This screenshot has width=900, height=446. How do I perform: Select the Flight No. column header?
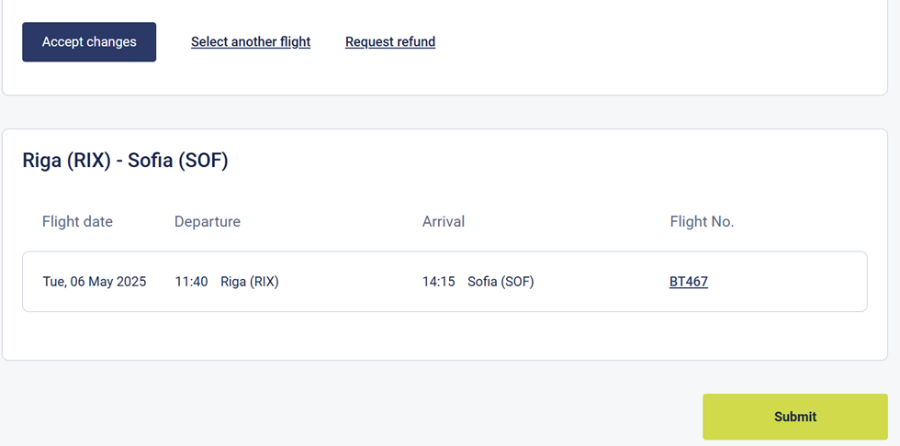702,222
